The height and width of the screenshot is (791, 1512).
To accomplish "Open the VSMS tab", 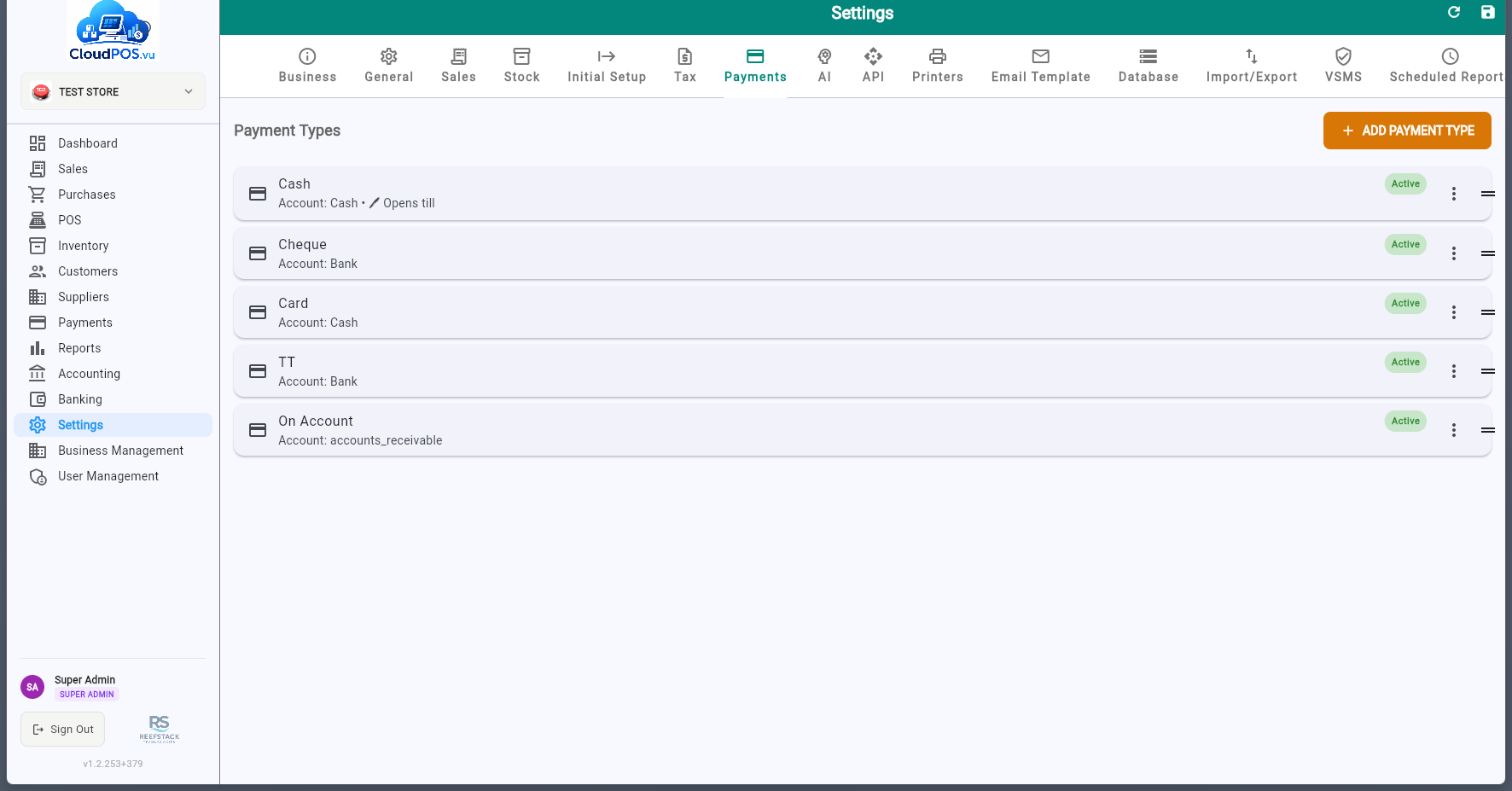I will tap(1343, 66).
